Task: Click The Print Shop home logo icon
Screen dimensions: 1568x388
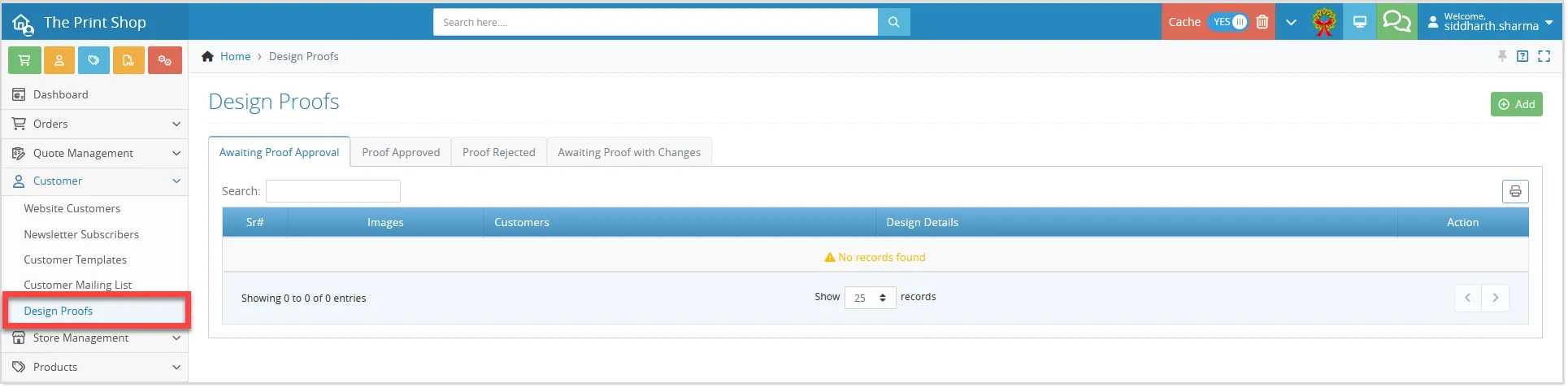Action: click(23, 24)
